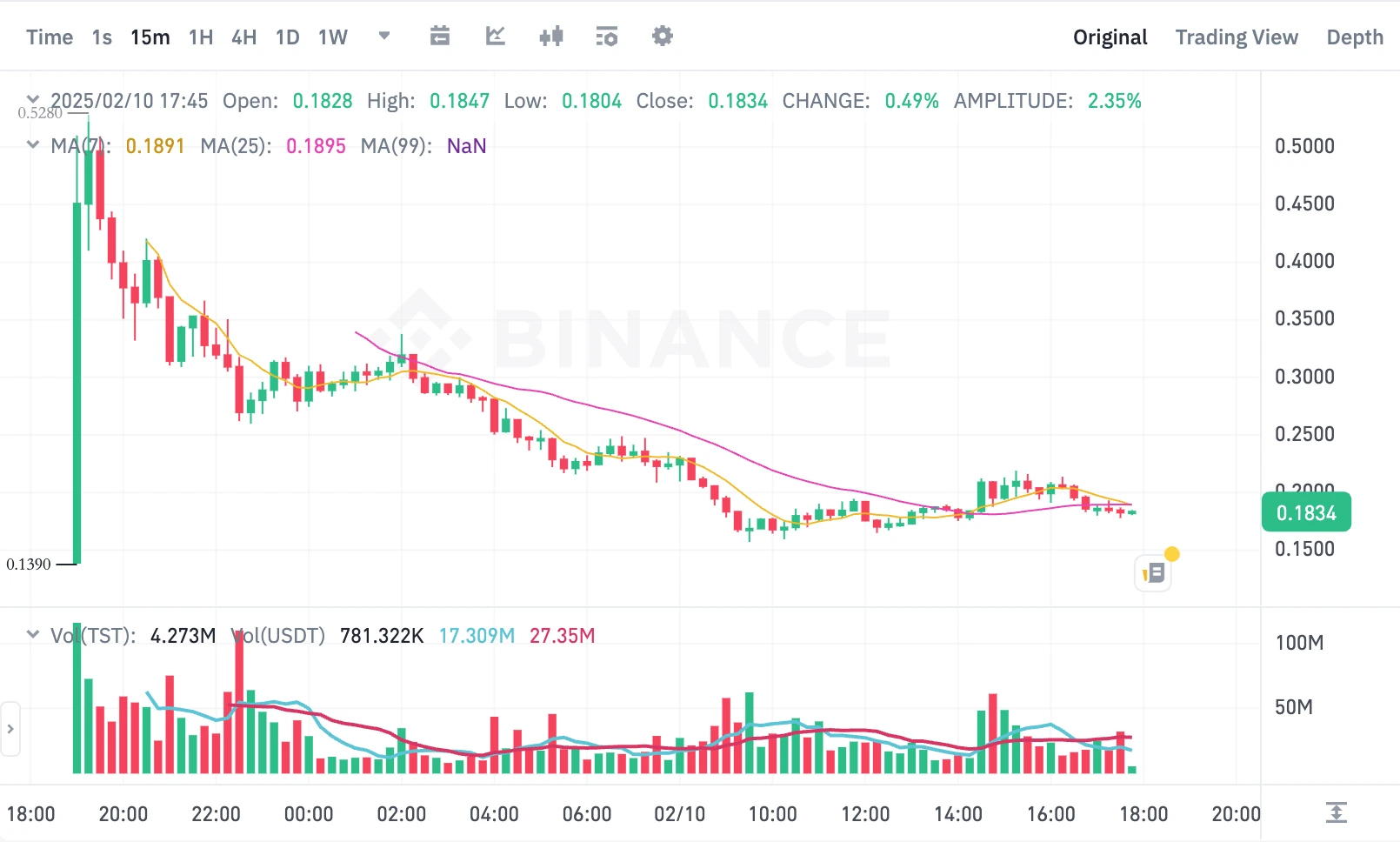Click the Vol(TST) value 4.273M
Screen dimensions: 1400x842
coord(183,636)
